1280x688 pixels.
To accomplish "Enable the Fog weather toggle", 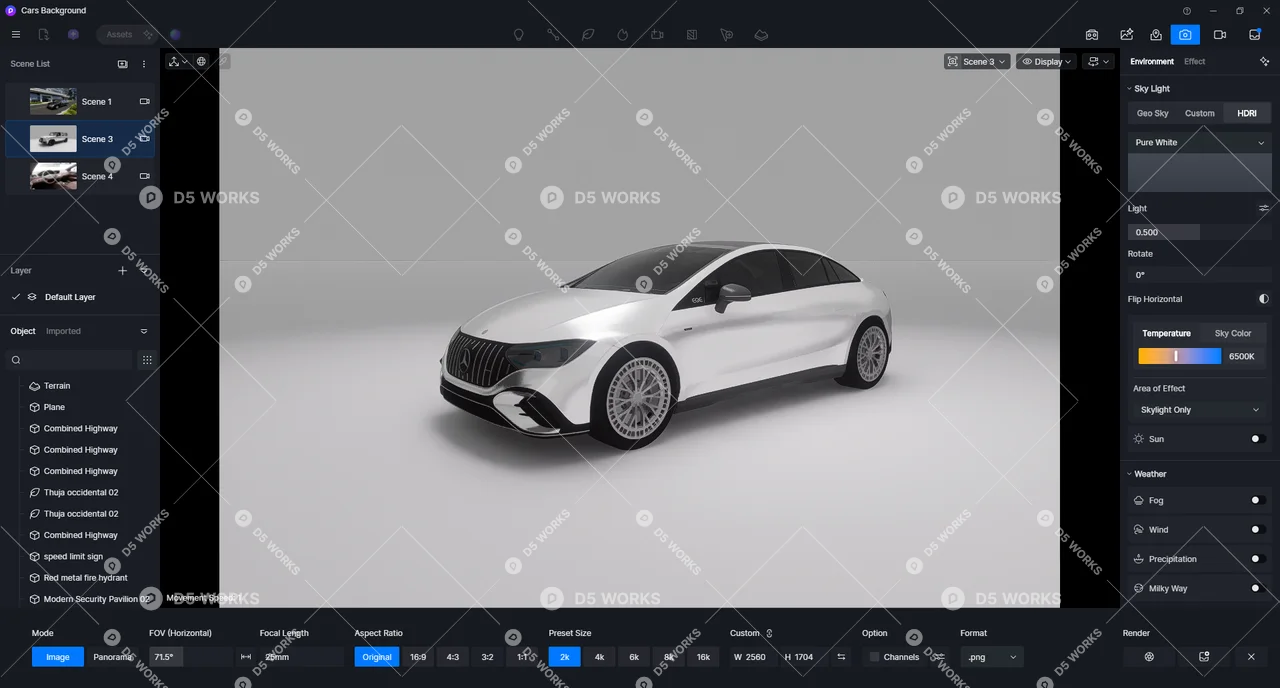I will 1257,500.
